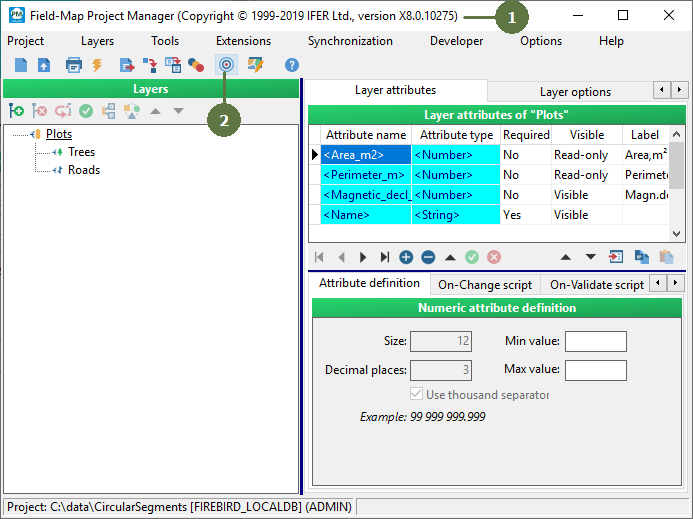Click the delete layer icon with red X
Screen dimensions: 693x519
tap(40, 111)
